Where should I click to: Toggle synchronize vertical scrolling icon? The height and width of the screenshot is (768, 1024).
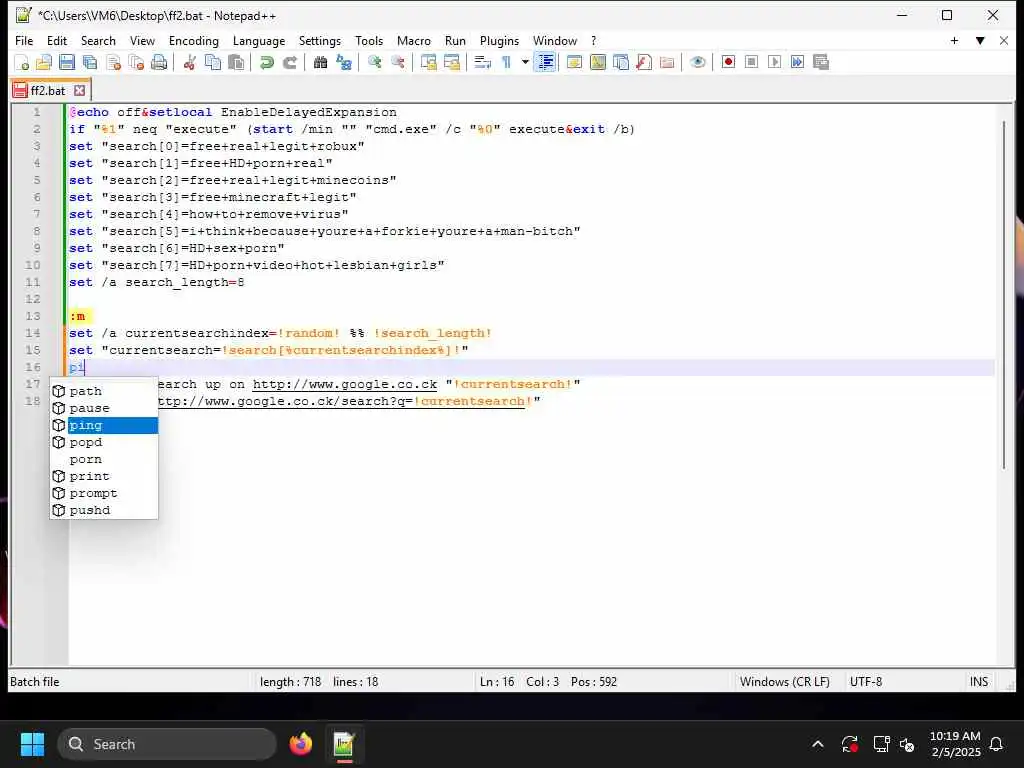(428, 63)
